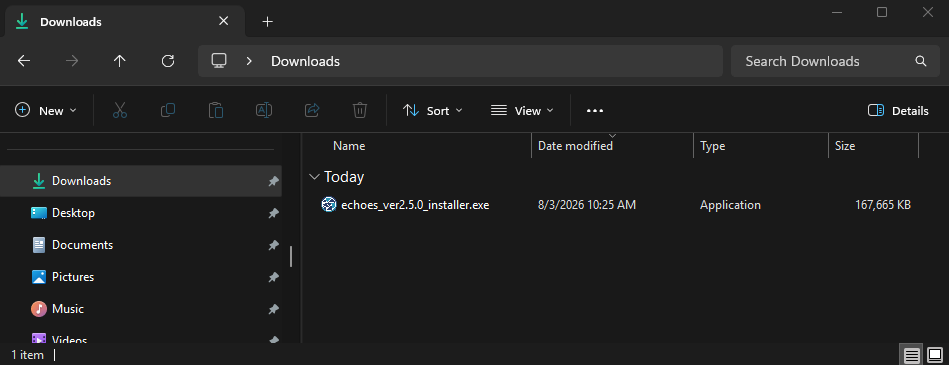
Task: Select Documents in the navigation pane
Action: point(140,245)
